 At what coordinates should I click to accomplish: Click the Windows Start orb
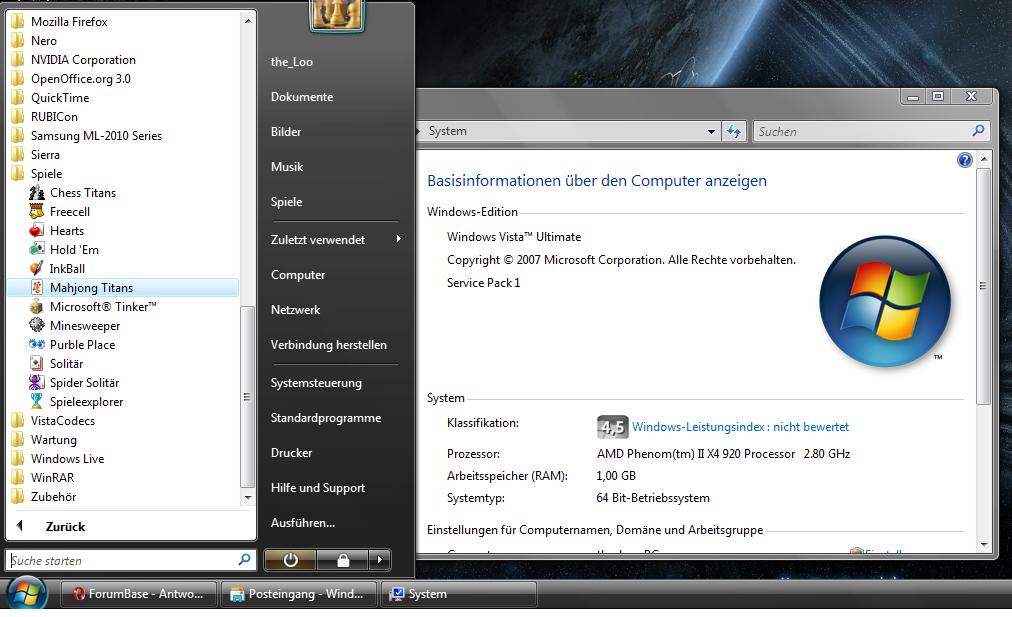tap(26, 593)
